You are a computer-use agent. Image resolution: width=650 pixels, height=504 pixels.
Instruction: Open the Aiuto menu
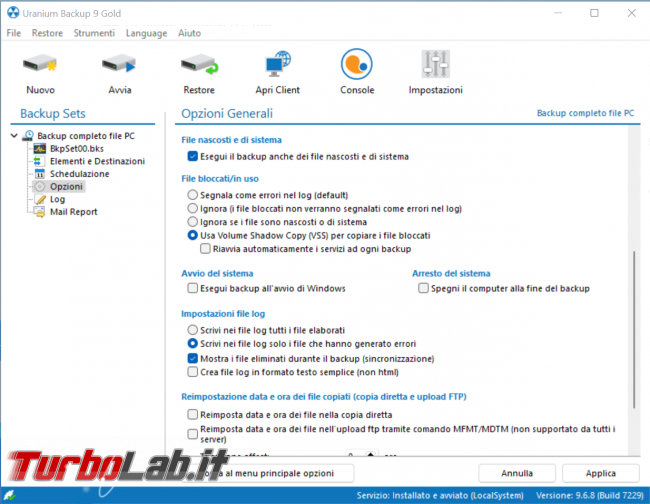189,33
